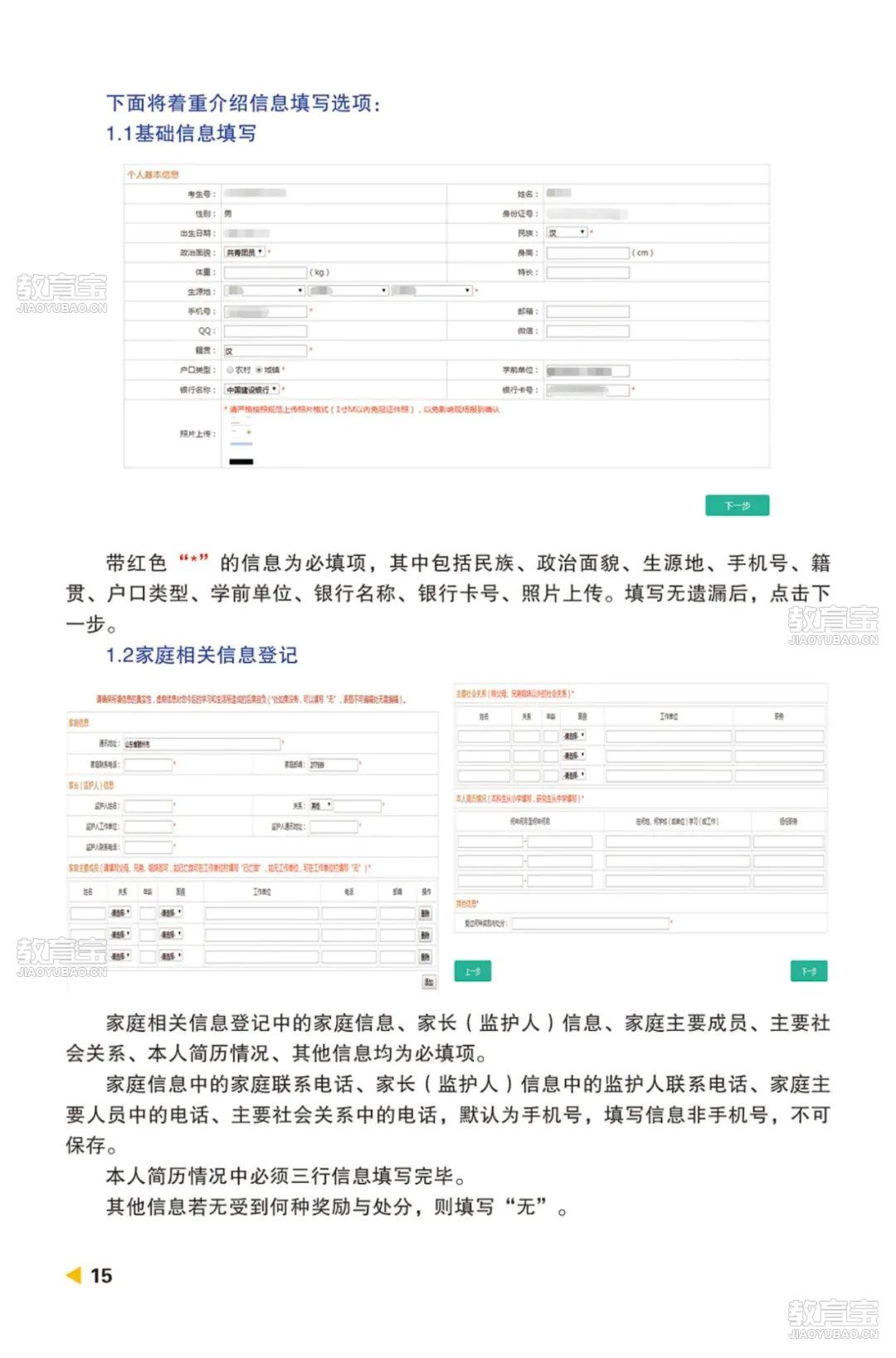This screenshot has width=896, height=1358.
Task: Click the 家庭邮编 input field
Action: pyautogui.click(x=333, y=764)
